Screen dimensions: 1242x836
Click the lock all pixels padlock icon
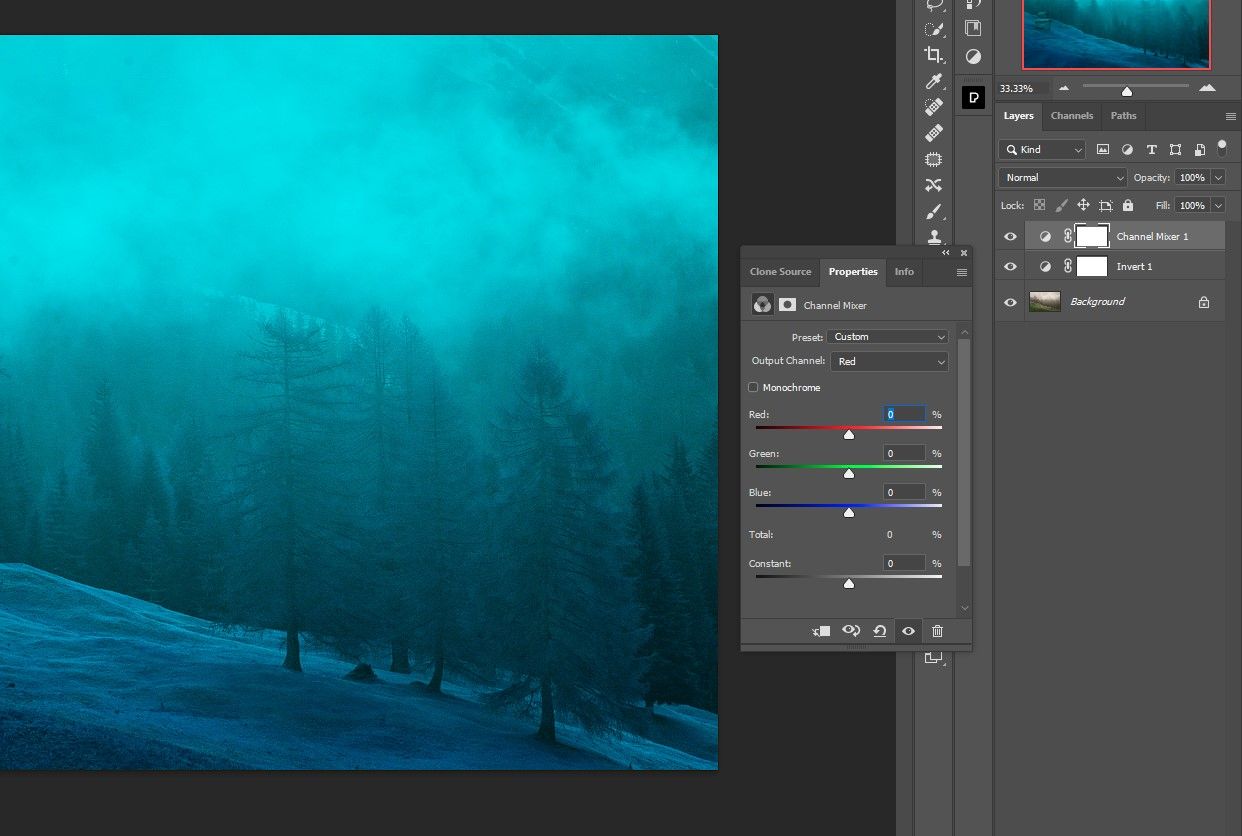[x=1128, y=205]
